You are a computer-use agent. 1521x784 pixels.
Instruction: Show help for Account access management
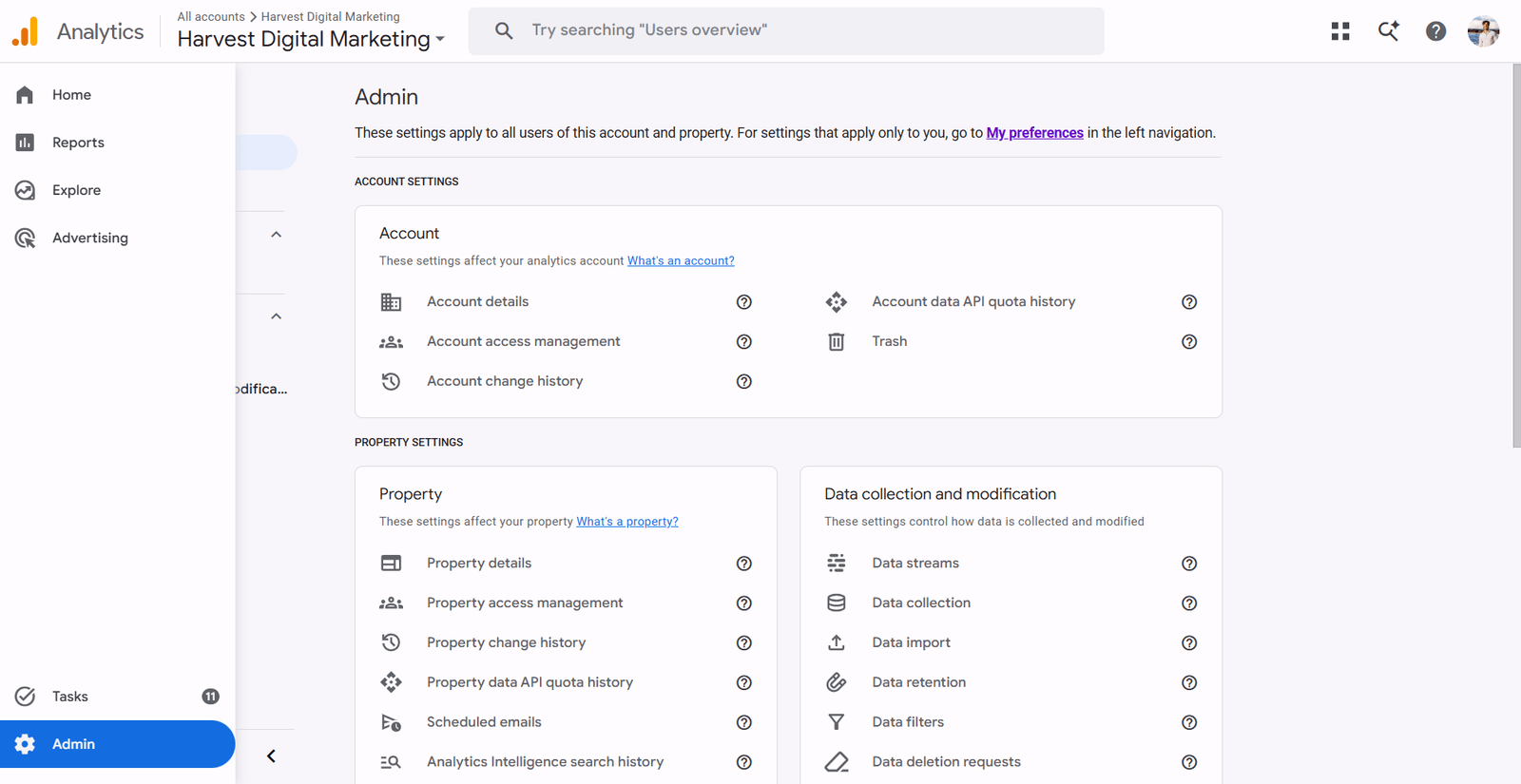point(744,342)
